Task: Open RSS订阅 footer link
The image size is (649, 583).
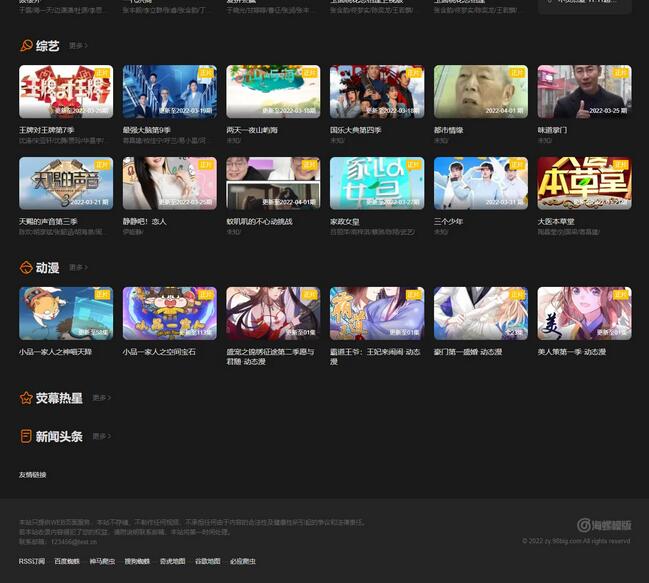Action: click(x=32, y=561)
